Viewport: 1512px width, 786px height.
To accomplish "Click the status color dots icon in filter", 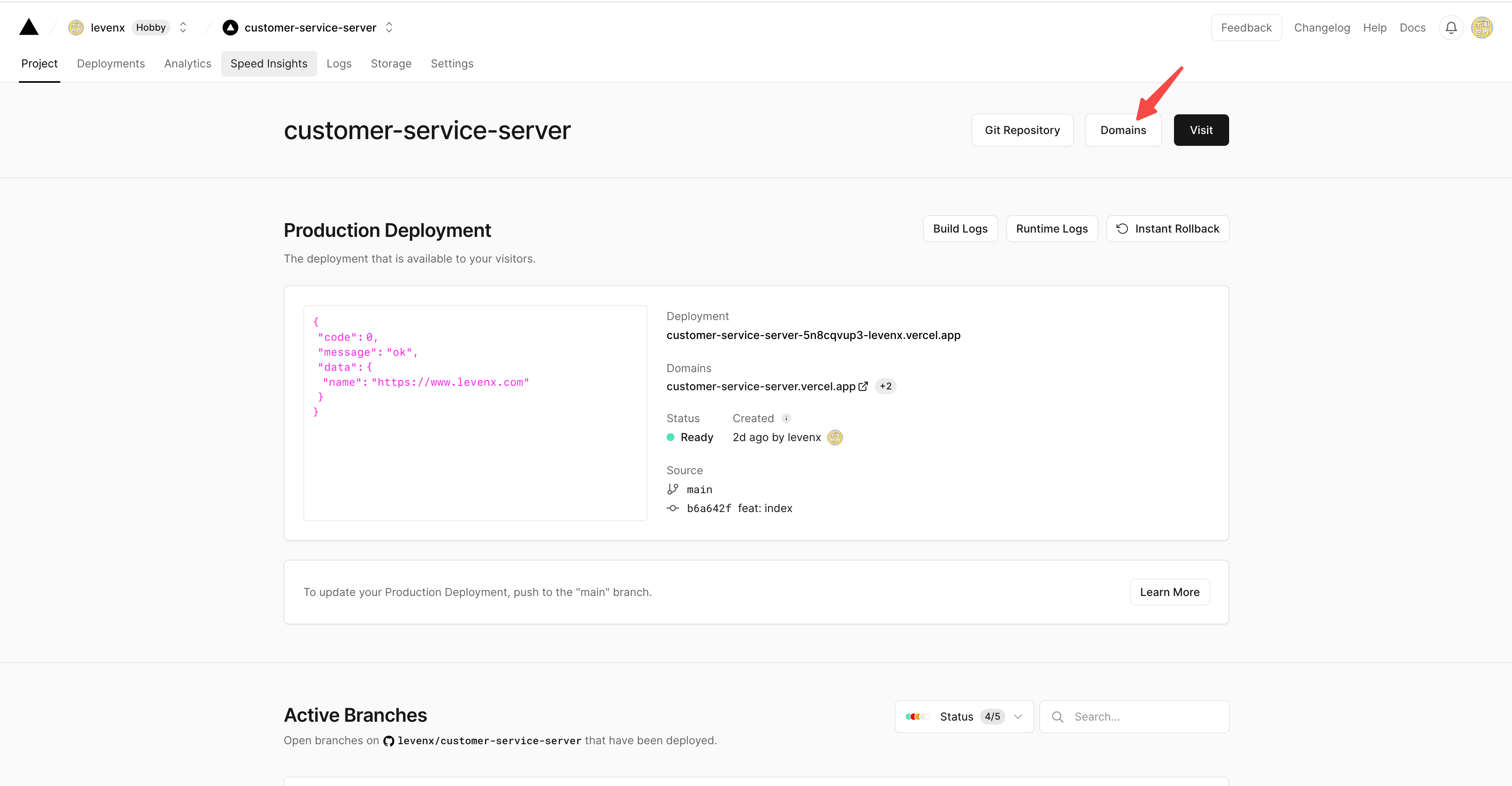I will pos(918,716).
